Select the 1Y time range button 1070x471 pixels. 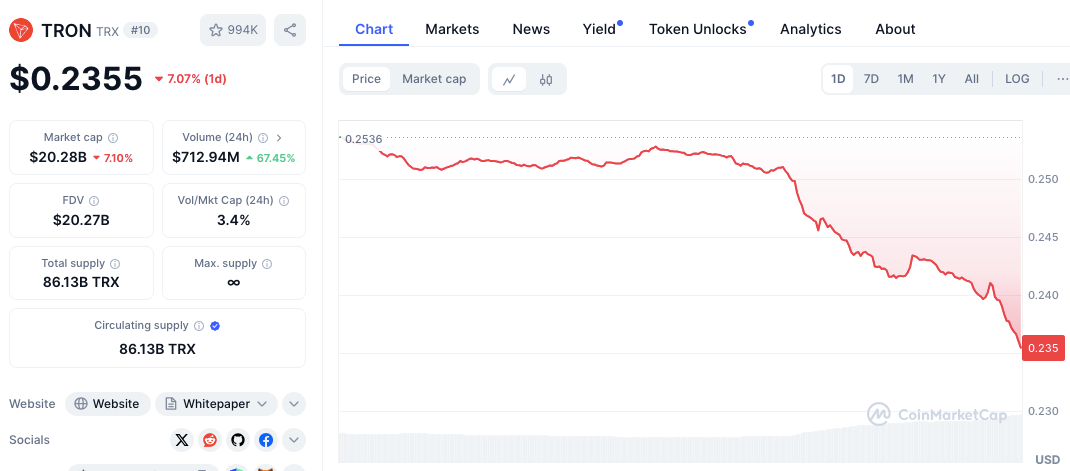[939, 79]
